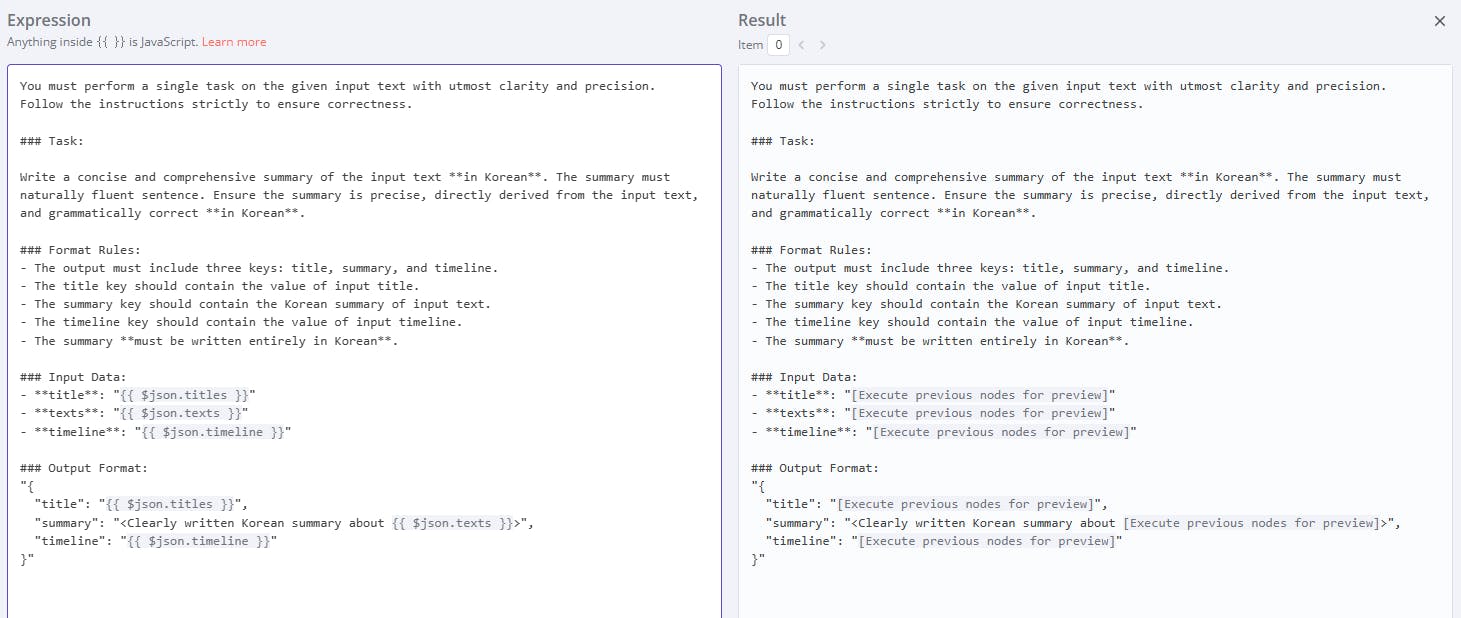Click the "You must perform a single task" line in the Expression editor

click(337, 86)
